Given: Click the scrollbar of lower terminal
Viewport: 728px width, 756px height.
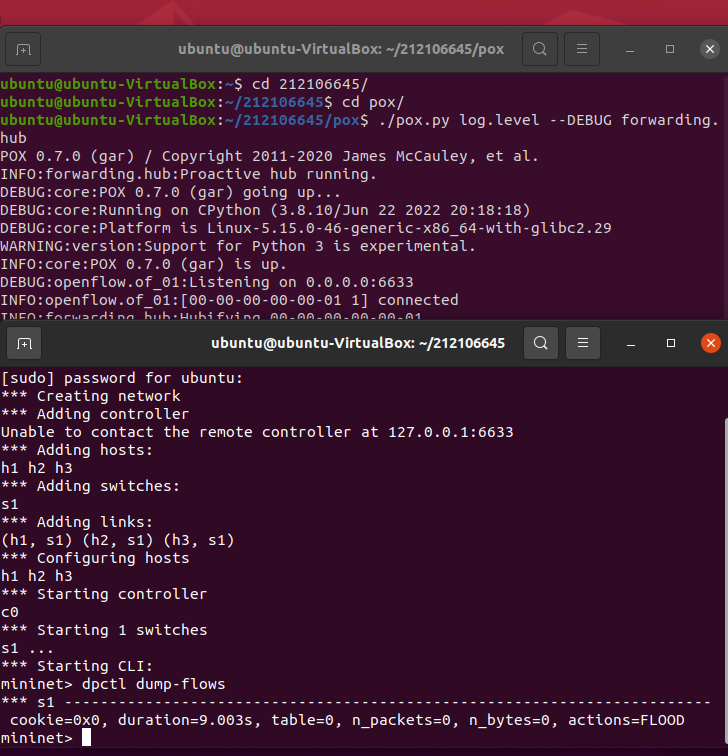Looking at the screenshot, I should pos(726,579).
